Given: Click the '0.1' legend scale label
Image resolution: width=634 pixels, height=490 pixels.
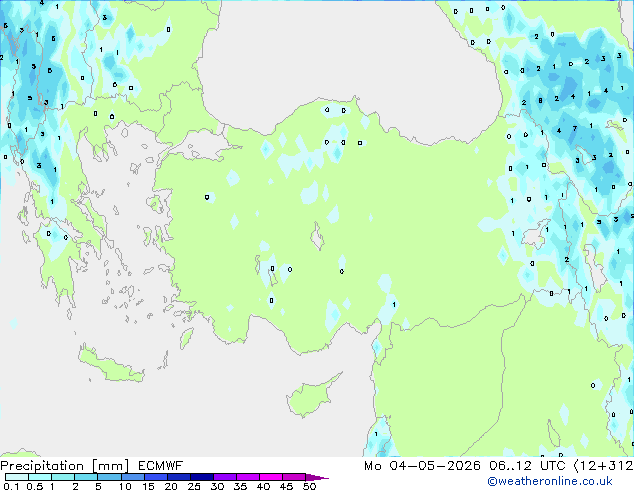Looking at the screenshot, I should point(11,486).
